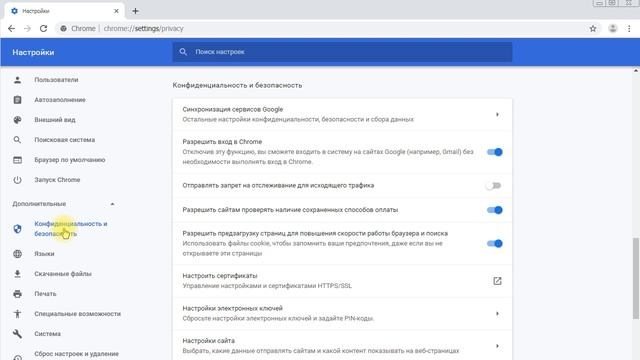Screen dimensions: 640x360
Task: Open Поисковая система settings section
Action: 64,140
